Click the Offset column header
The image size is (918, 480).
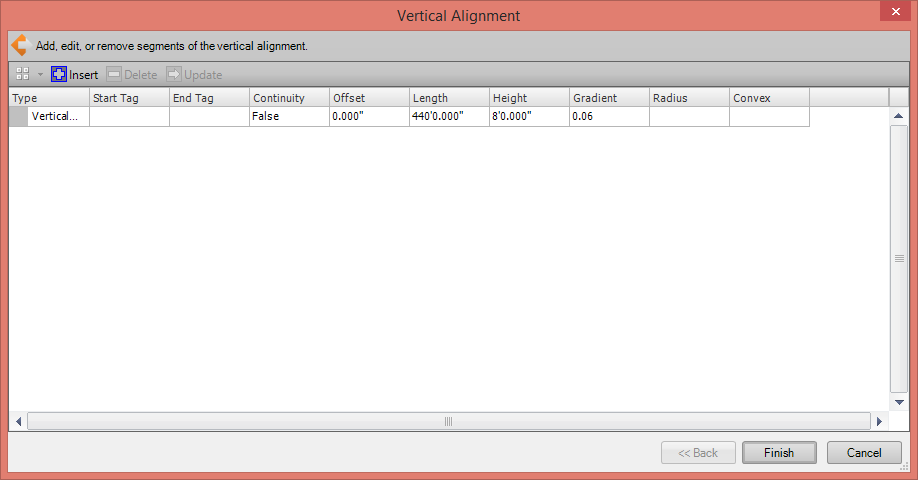369,98
